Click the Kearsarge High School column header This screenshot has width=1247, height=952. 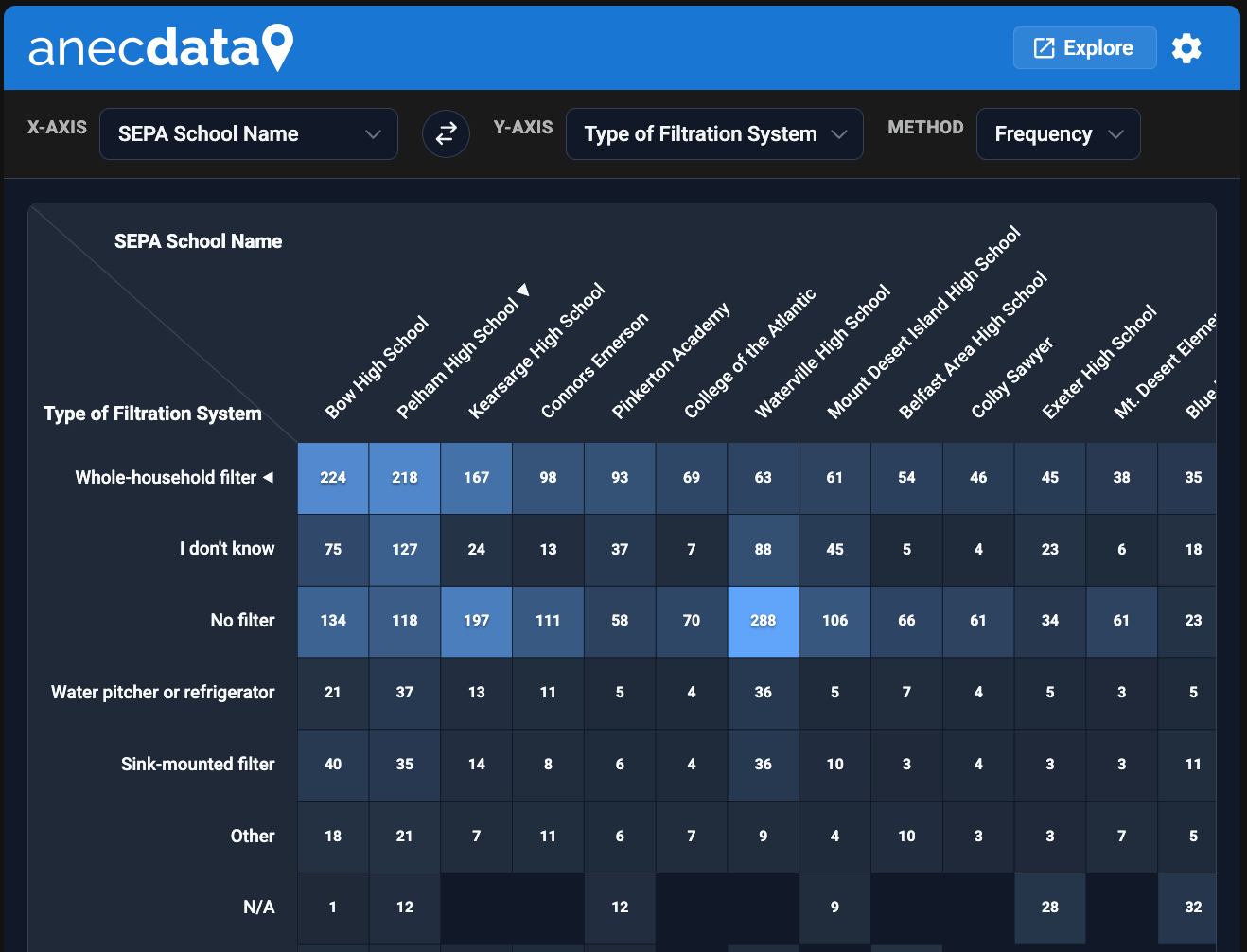coord(536,350)
